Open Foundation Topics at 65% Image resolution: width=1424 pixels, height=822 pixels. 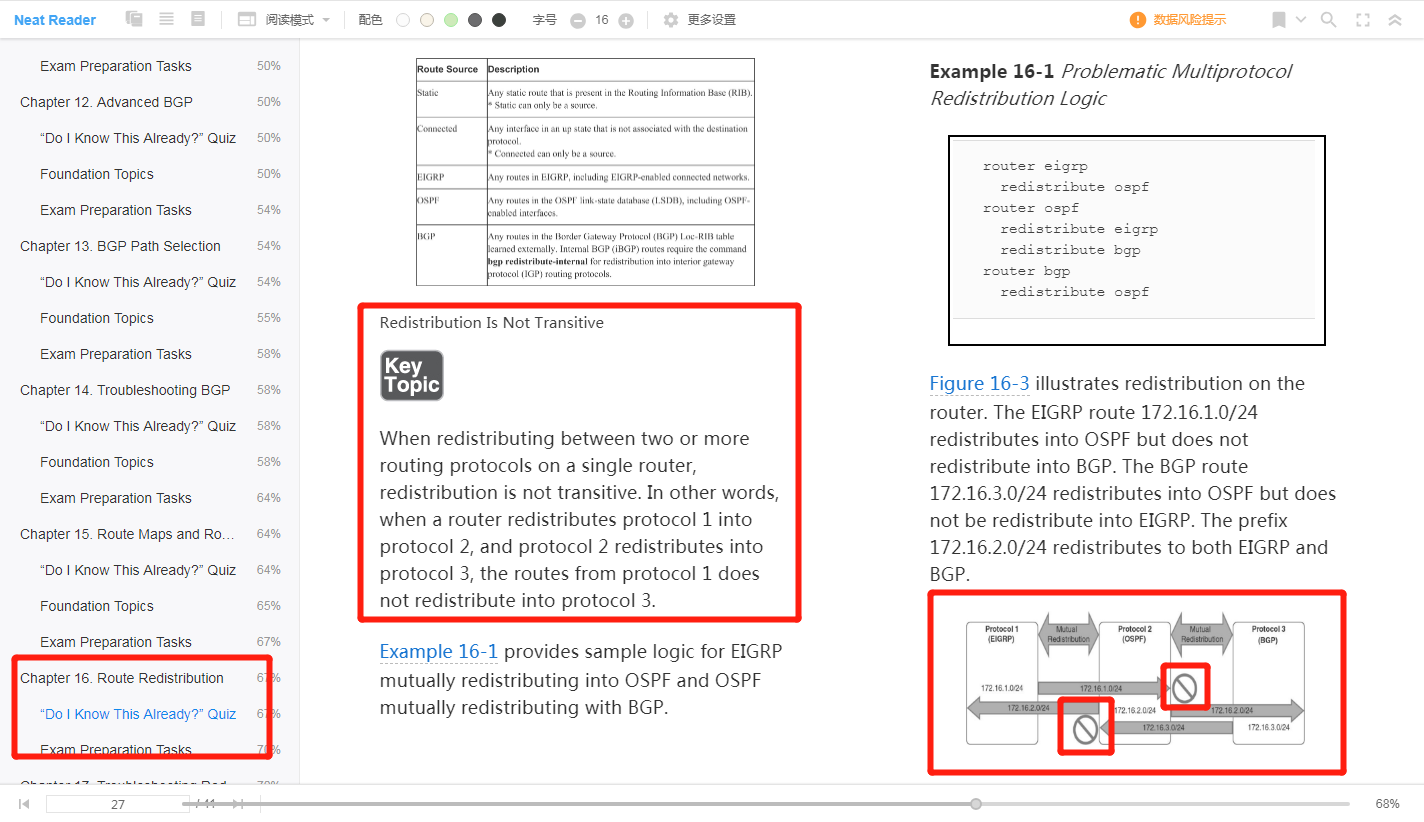click(97, 606)
